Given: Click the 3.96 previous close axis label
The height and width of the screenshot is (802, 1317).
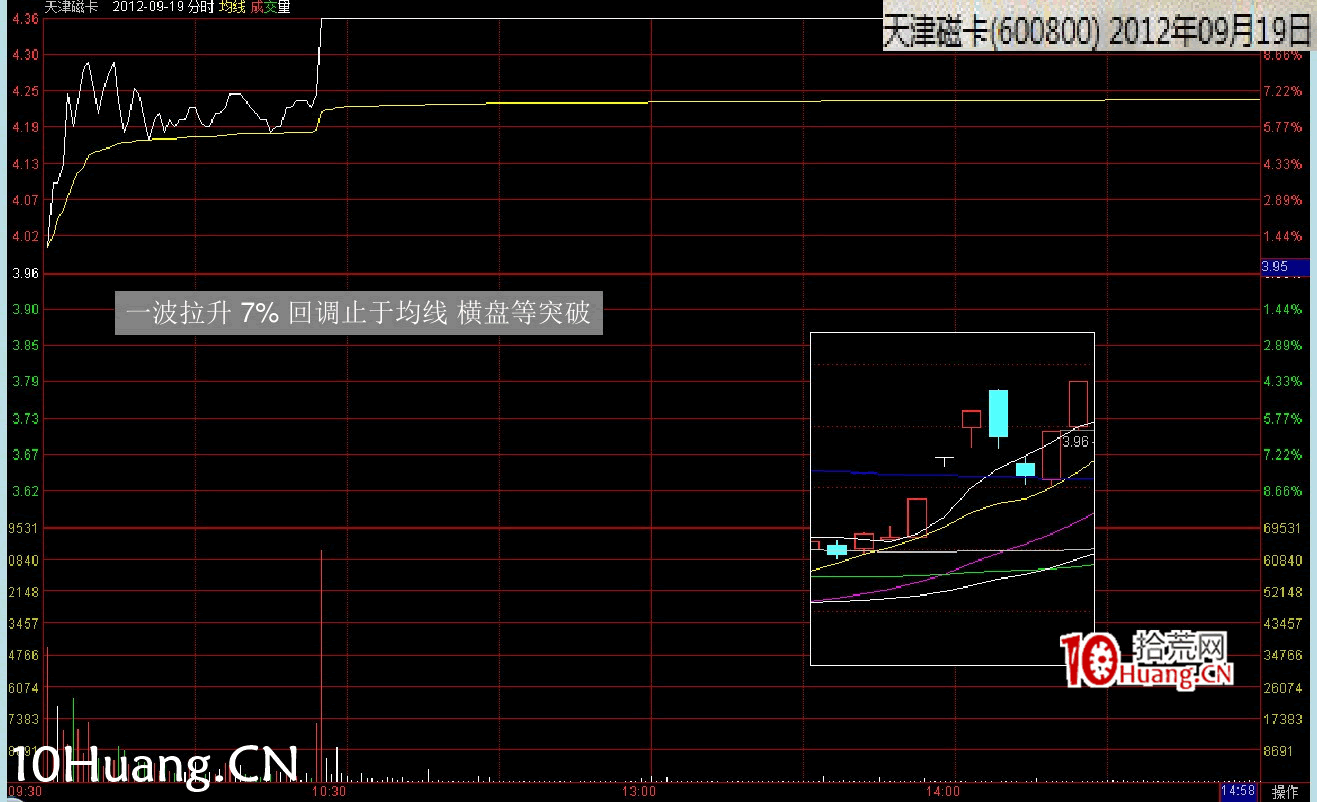Looking at the screenshot, I should 26,273.
